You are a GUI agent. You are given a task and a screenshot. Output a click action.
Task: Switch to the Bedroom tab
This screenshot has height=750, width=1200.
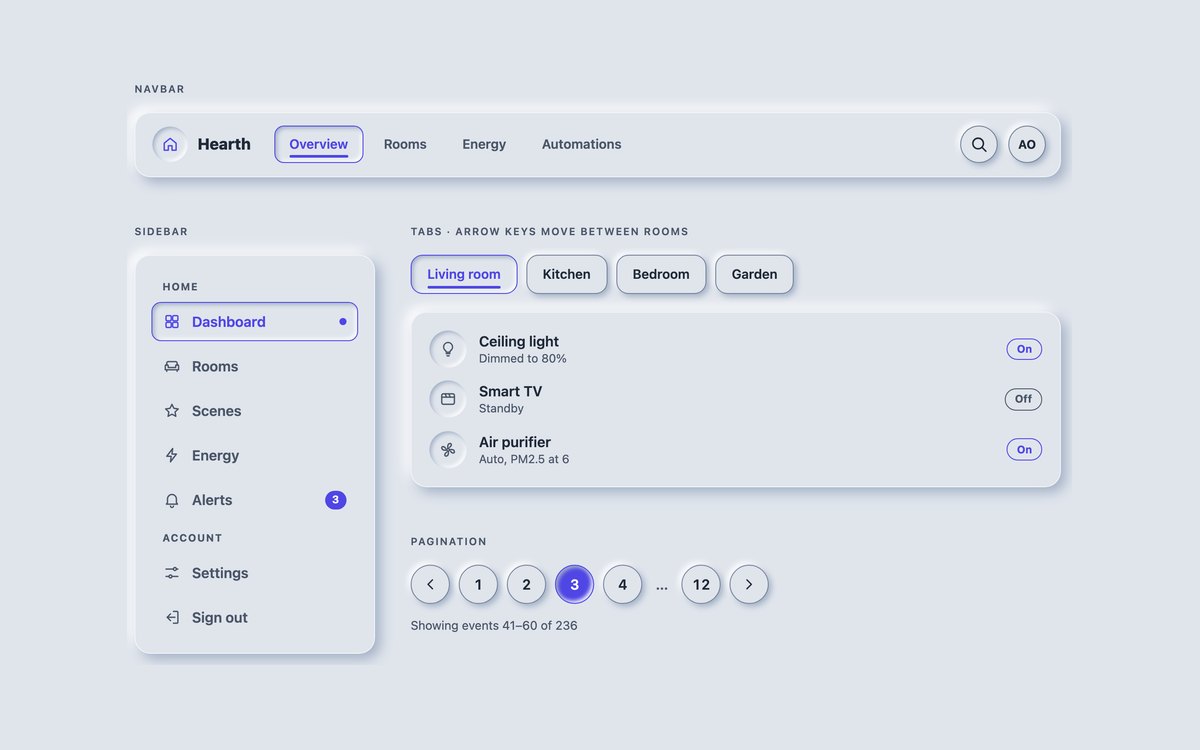coord(661,274)
